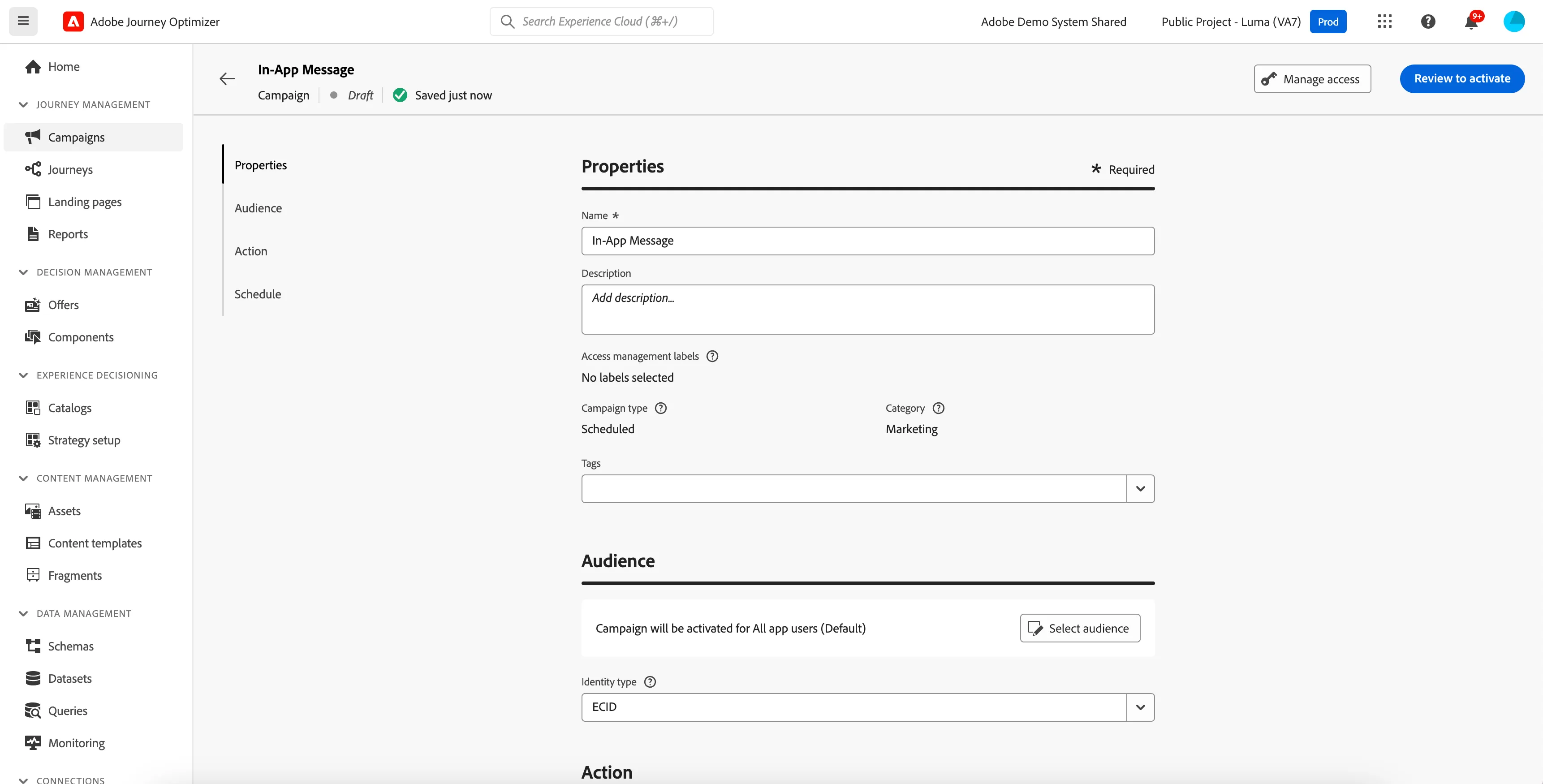
Task: Click the Select audience button
Action: [1079, 628]
